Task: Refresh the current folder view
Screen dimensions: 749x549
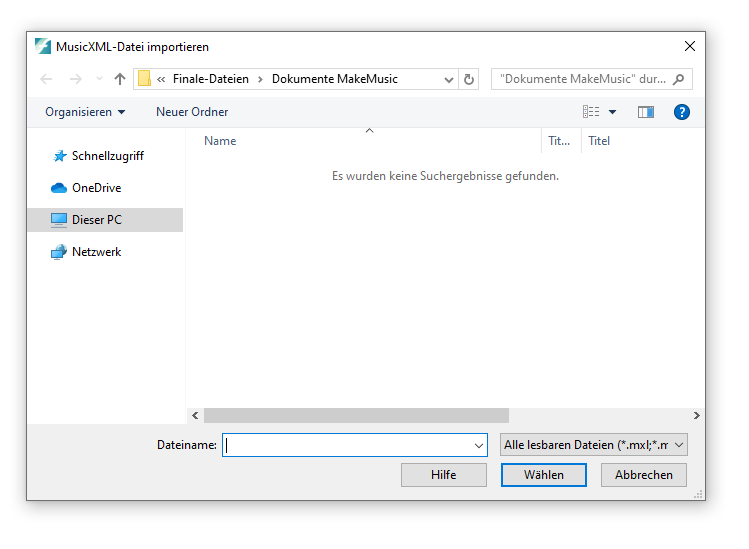Action: [x=469, y=79]
